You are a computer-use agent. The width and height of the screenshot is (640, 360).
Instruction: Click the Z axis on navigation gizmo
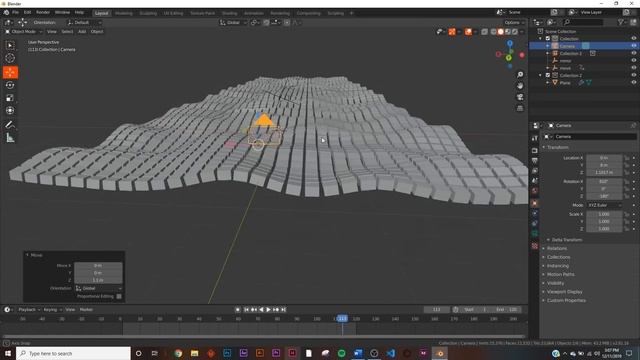(510, 43)
